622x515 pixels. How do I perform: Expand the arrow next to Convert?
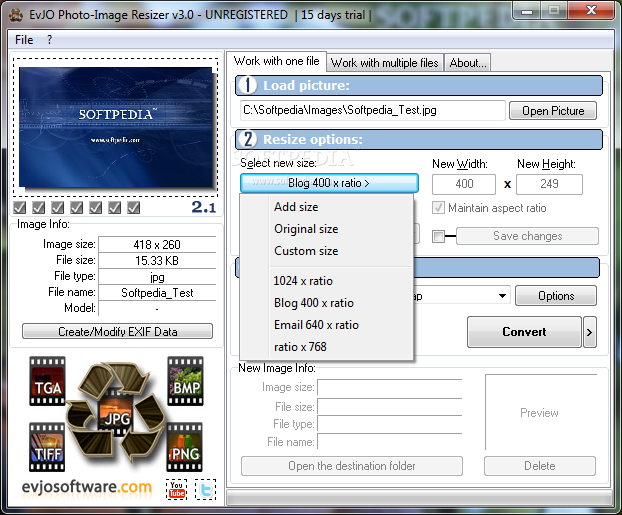[x=589, y=332]
